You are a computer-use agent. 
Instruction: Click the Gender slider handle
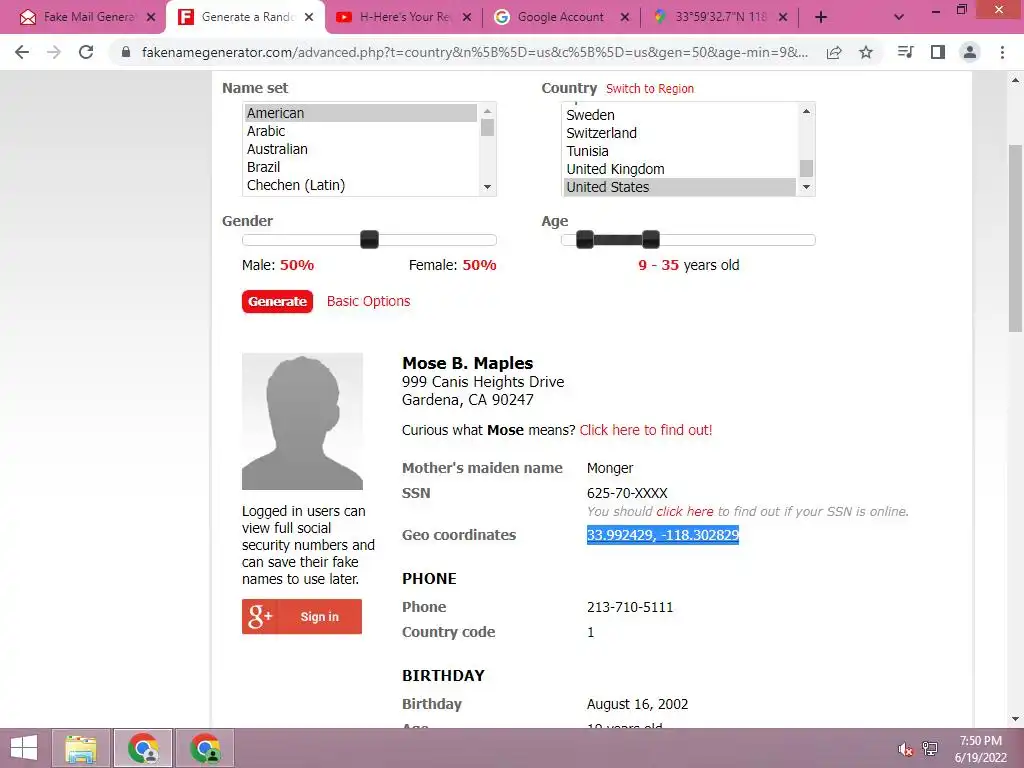click(x=370, y=240)
